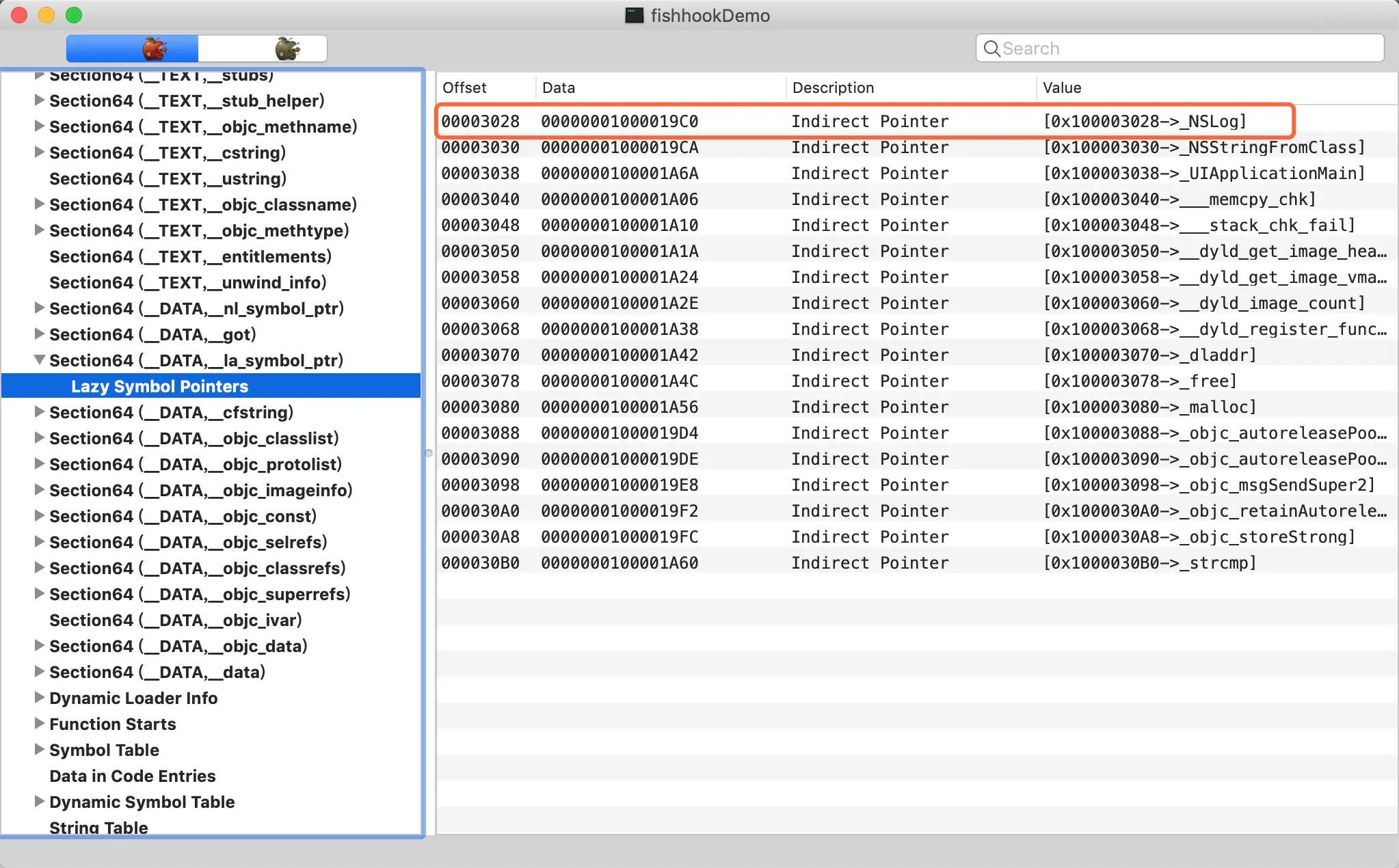Click the Value column header
This screenshot has width=1399, height=868.
click(1062, 87)
